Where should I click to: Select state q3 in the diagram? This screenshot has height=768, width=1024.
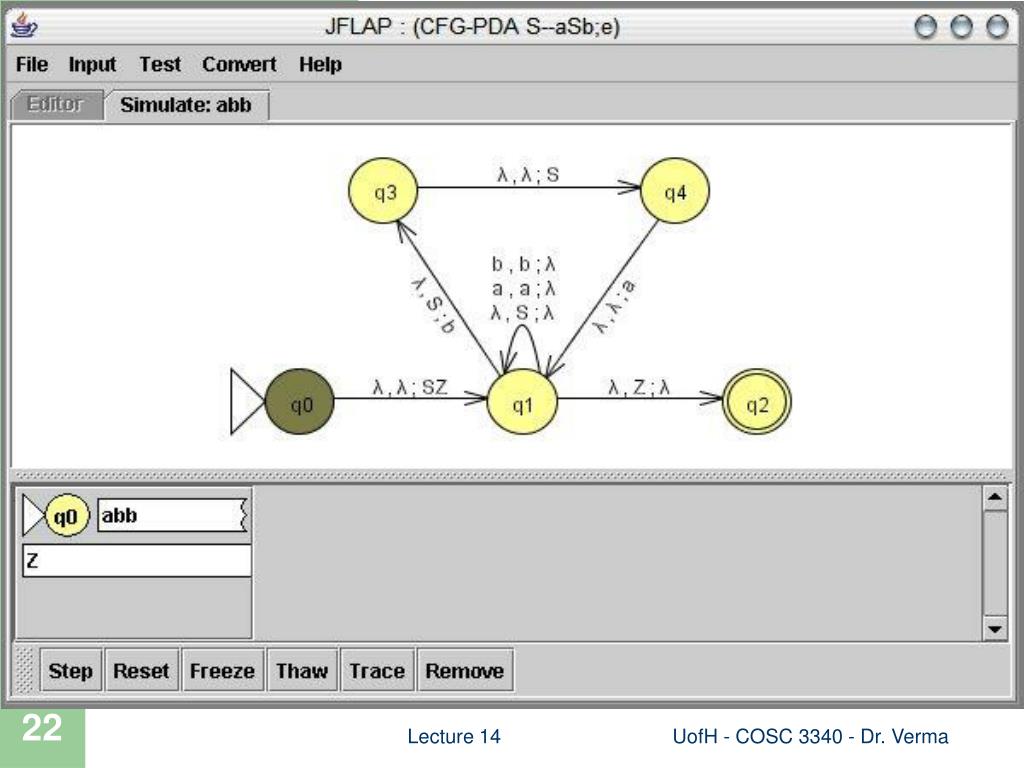(383, 191)
